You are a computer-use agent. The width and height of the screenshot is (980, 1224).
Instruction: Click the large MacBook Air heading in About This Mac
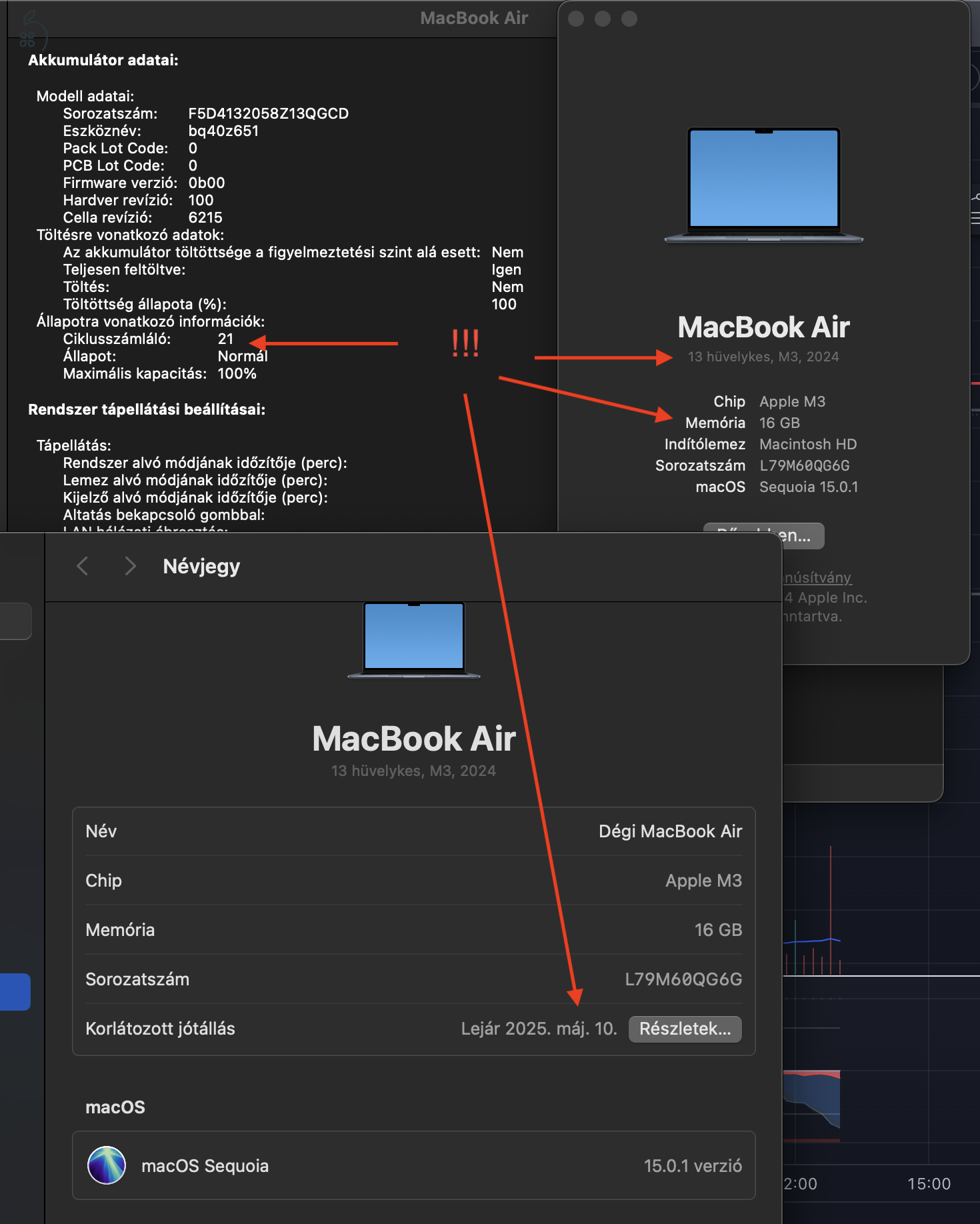[x=764, y=327]
